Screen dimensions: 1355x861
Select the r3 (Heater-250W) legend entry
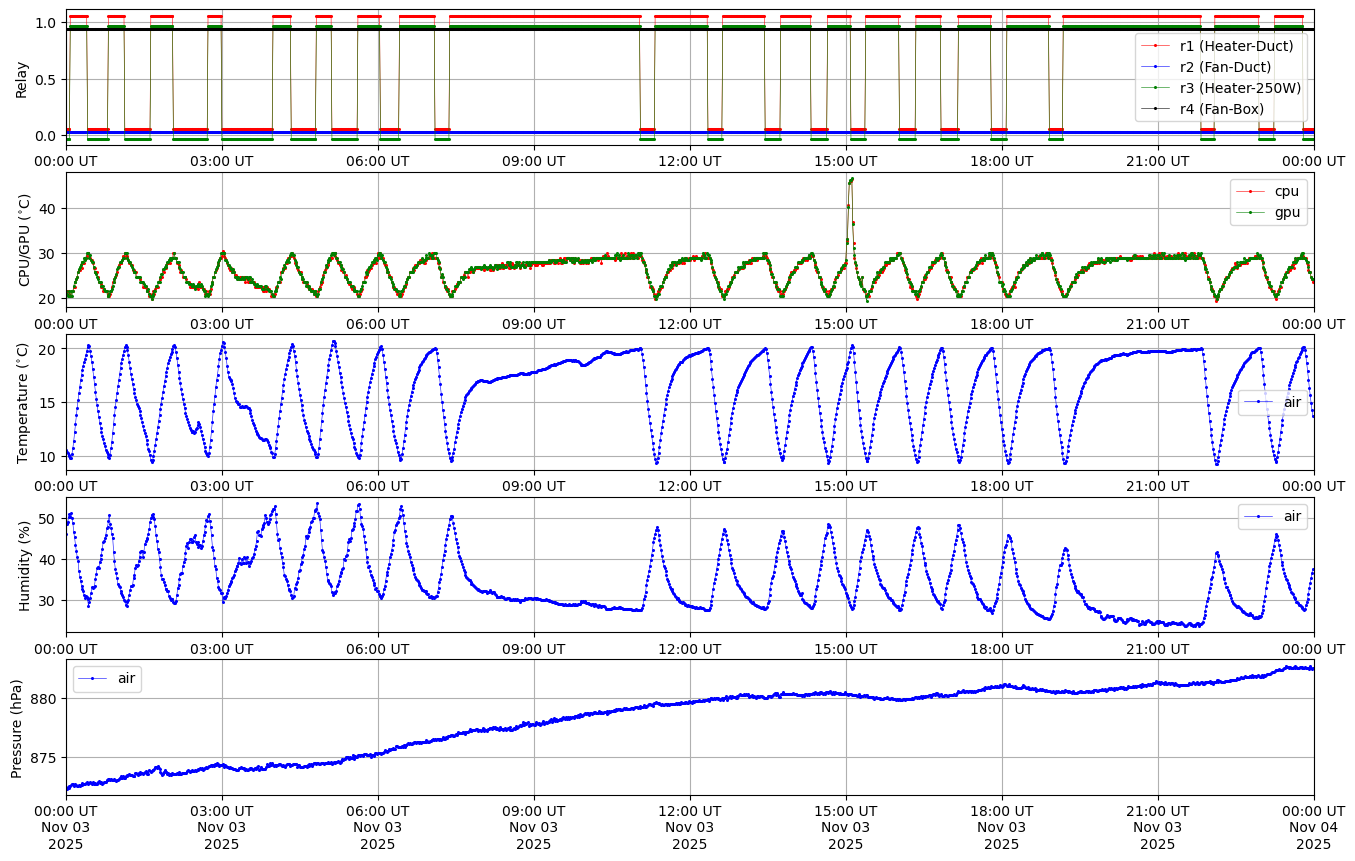click(1240, 88)
